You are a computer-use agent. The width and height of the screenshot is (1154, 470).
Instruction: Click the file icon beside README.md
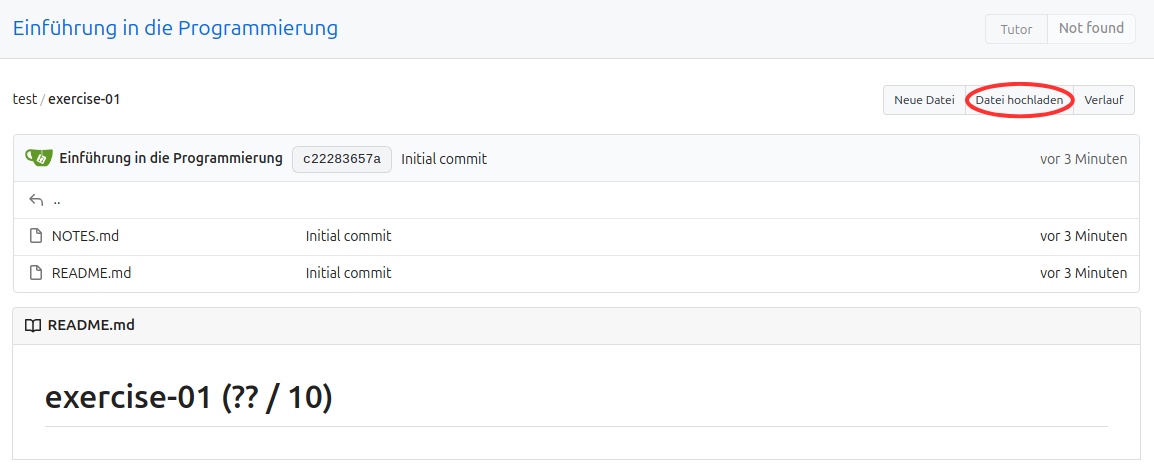37,273
